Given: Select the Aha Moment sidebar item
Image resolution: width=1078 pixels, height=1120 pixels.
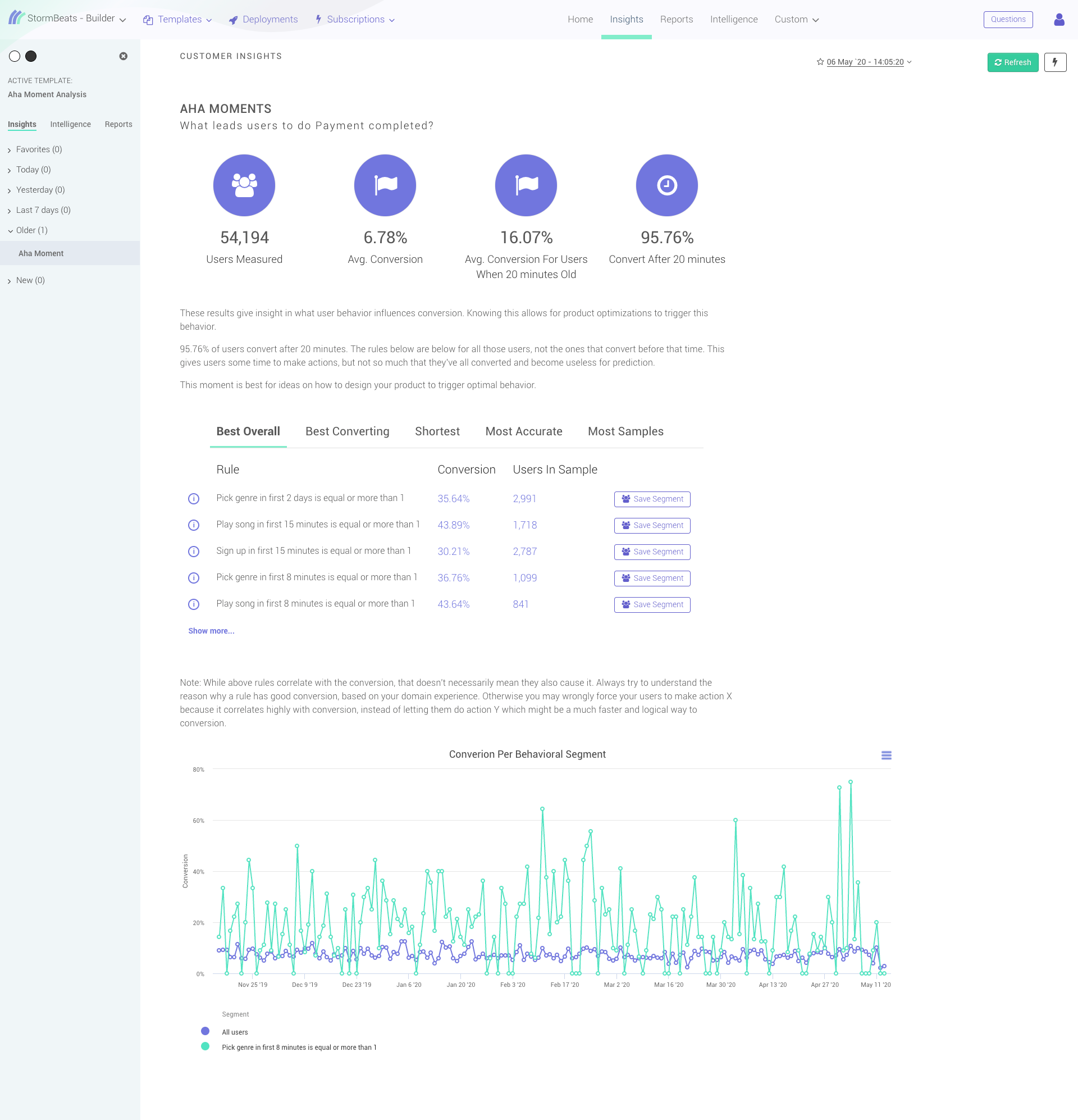Looking at the screenshot, I should click(41, 254).
